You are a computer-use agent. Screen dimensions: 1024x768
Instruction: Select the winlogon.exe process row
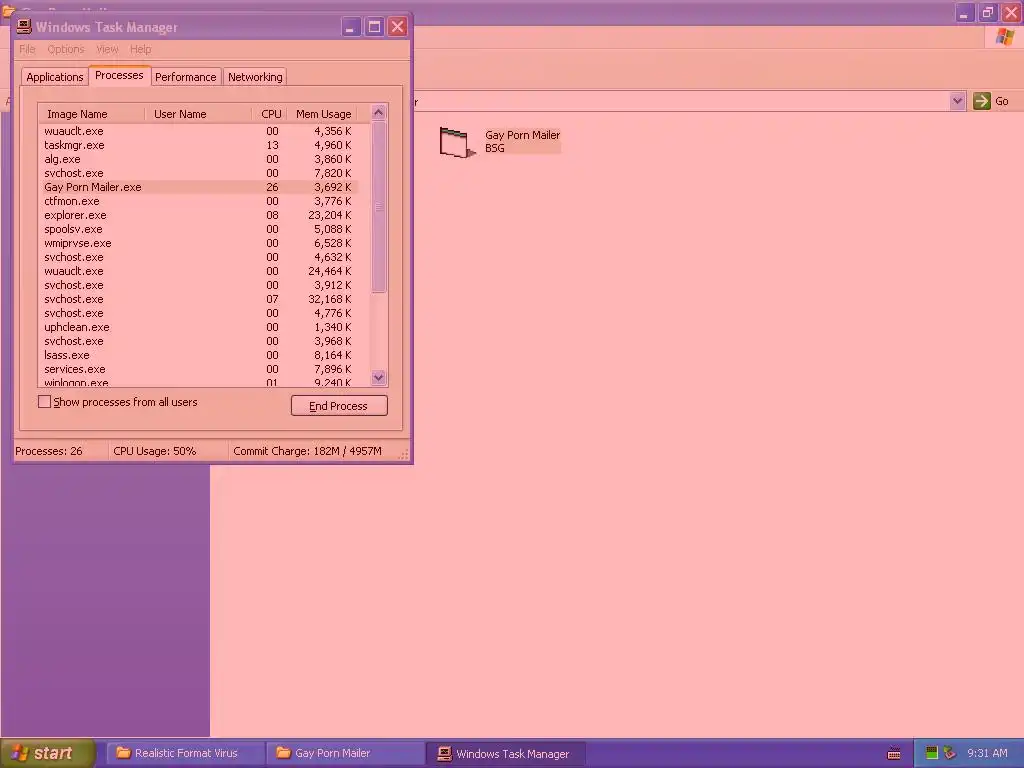pos(199,382)
